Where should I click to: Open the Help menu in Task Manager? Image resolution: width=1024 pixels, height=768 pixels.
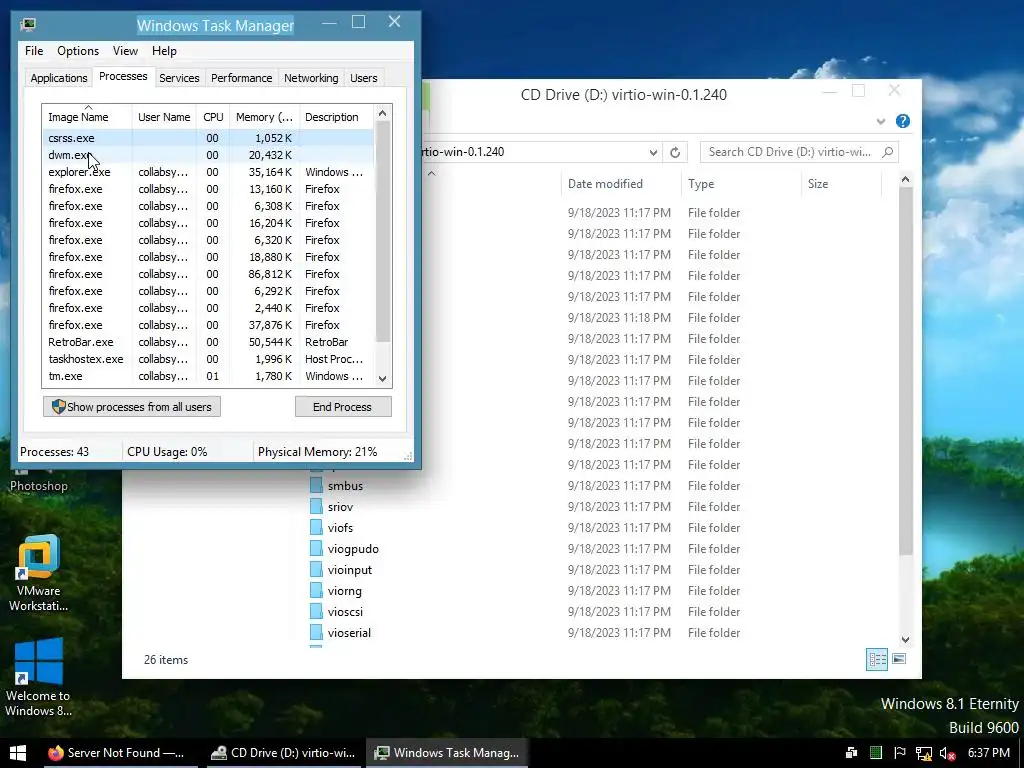[x=164, y=51]
